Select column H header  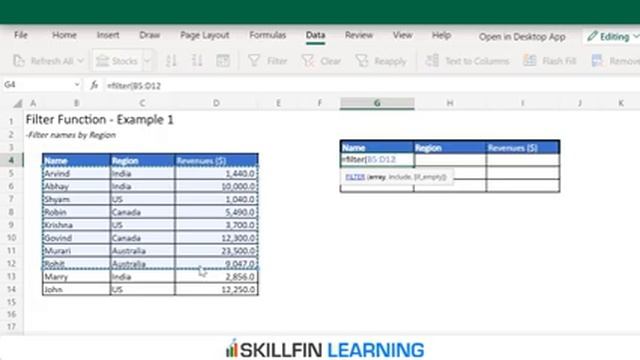tap(450, 103)
